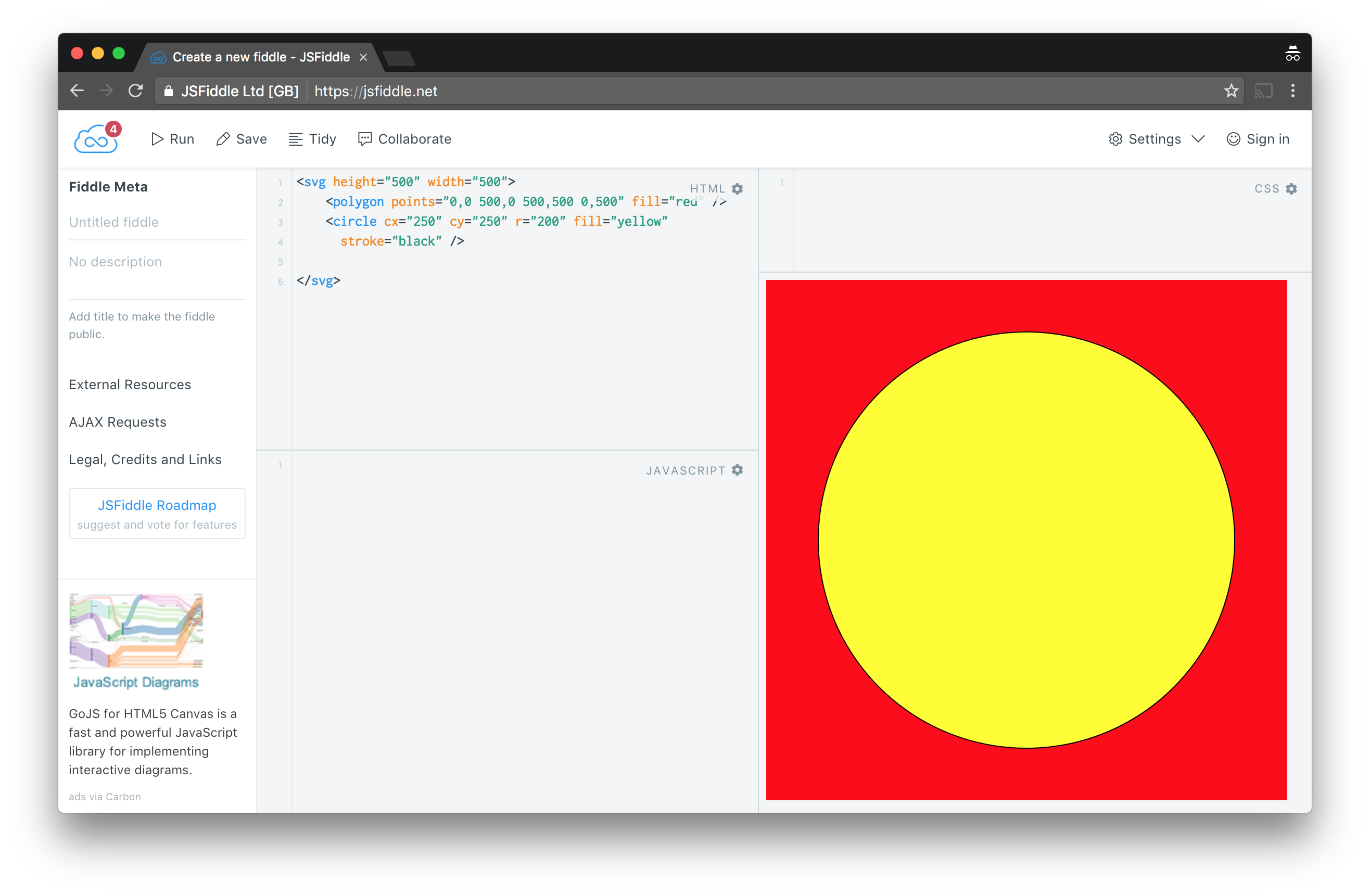Click the Run button
This screenshot has width=1370, height=896.
tap(173, 139)
